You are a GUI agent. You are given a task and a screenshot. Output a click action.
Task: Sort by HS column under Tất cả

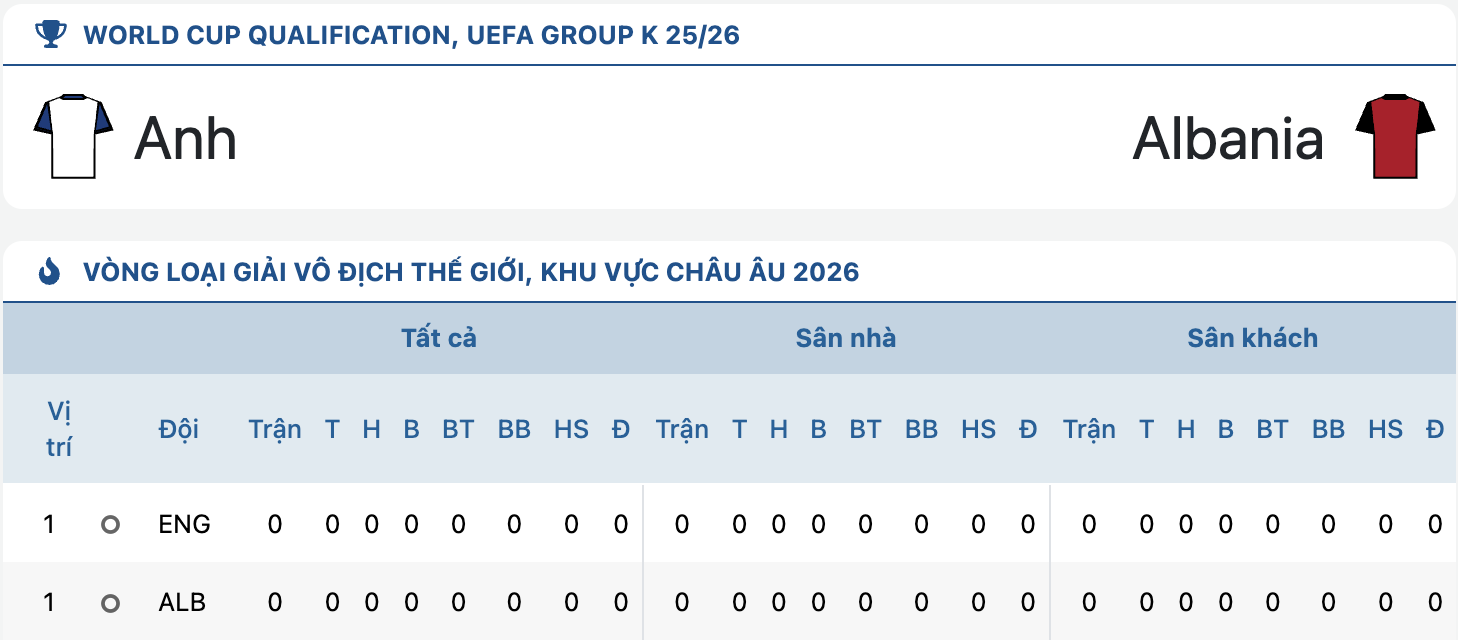571,429
